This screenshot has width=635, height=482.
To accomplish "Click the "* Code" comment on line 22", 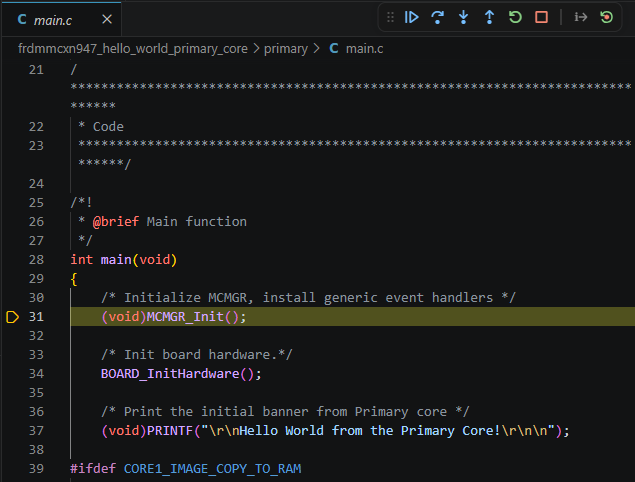I will 101,127.
